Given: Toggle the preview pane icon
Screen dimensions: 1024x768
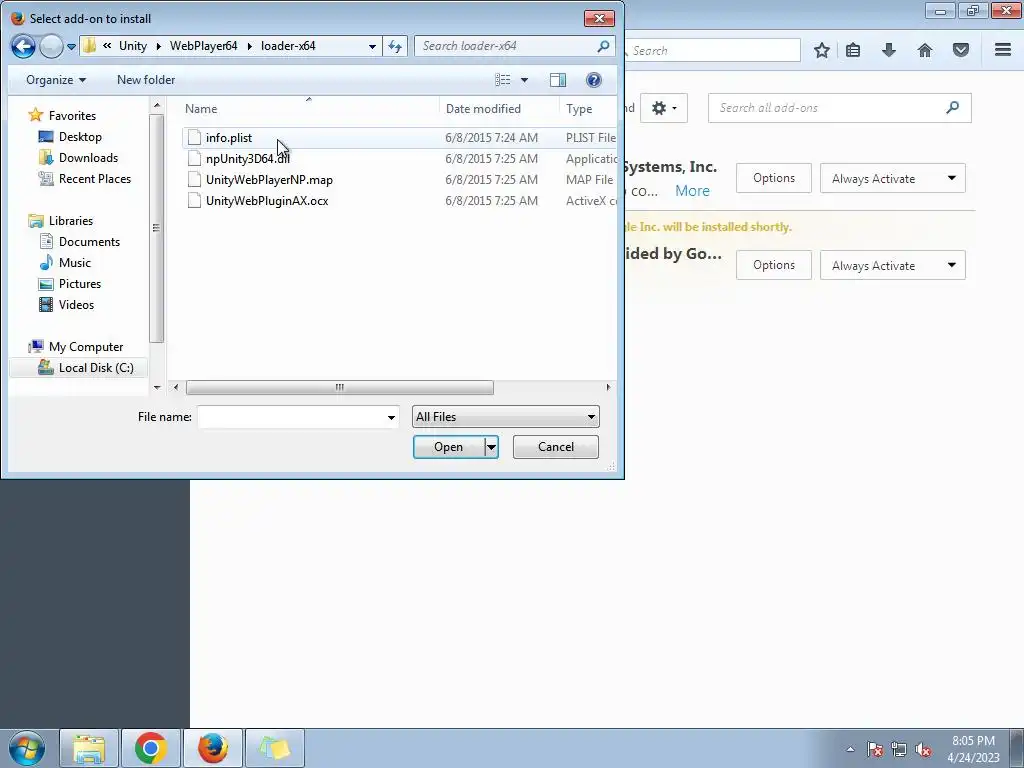Looking at the screenshot, I should coord(558,80).
